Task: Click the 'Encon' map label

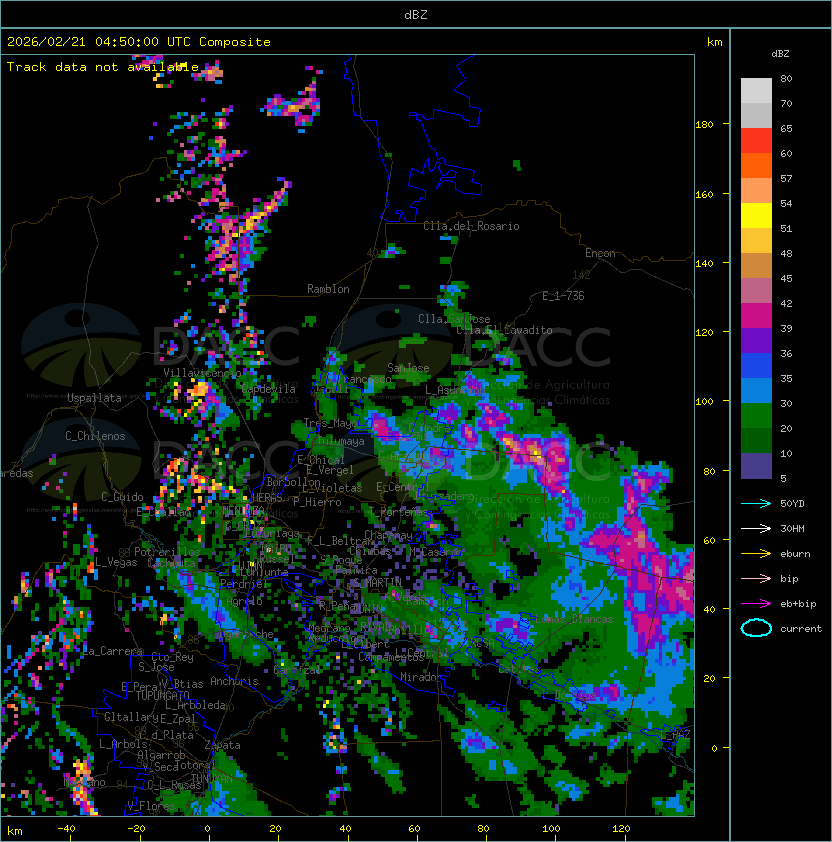Action: pyautogui.click(x=600, y=253)
